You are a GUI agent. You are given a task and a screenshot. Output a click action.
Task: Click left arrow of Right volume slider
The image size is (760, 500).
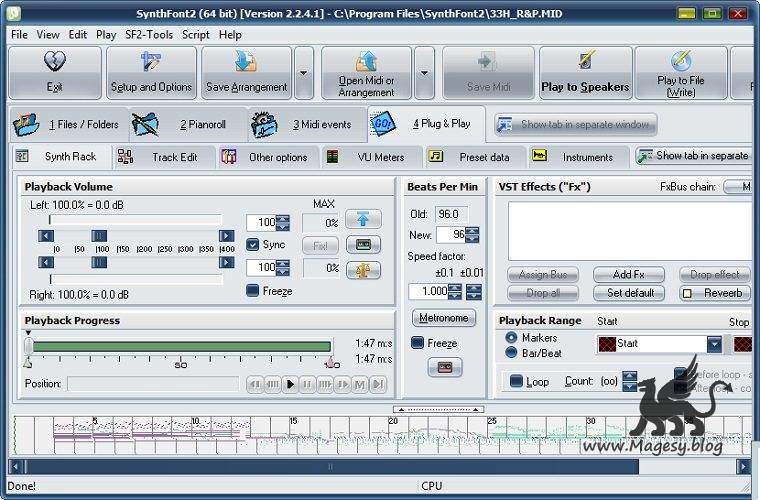[46, 263]
